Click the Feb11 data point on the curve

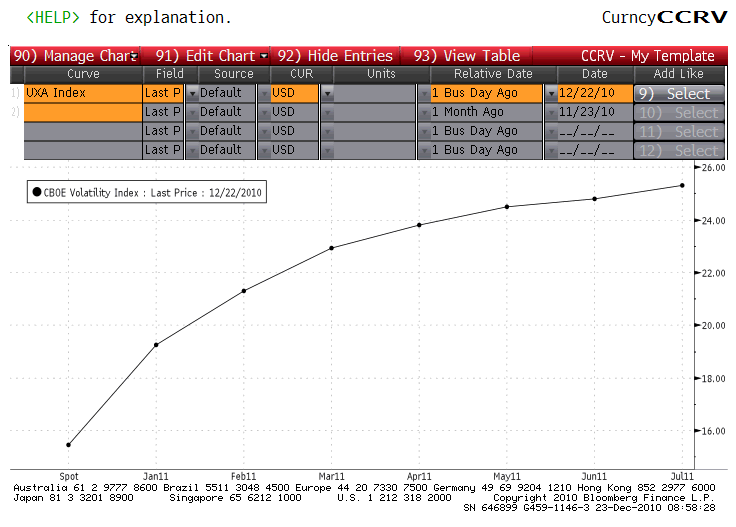244,291
